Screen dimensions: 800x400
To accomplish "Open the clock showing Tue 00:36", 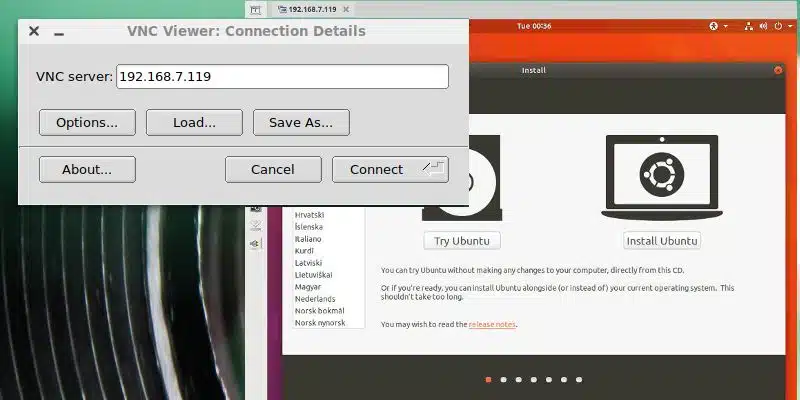I will [x=534, y=26].
